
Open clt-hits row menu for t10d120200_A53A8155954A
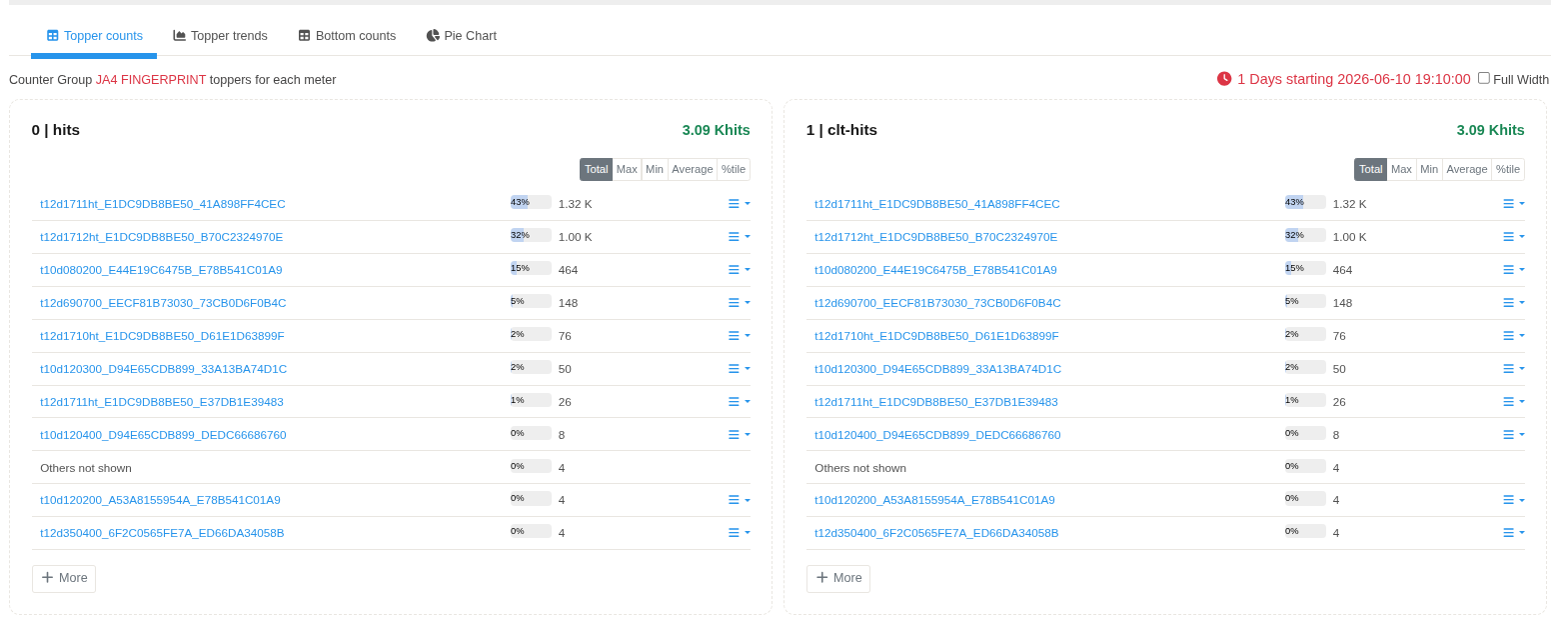pyautogui.click(x=1513, y=500)
